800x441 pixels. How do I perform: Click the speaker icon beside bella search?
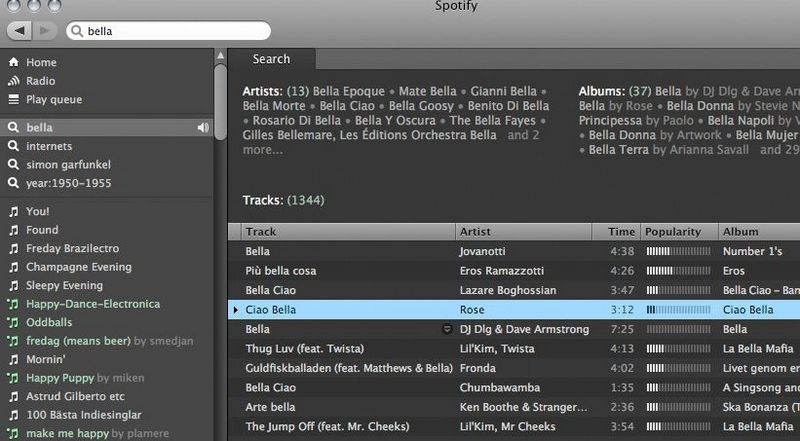coord(203,128)
